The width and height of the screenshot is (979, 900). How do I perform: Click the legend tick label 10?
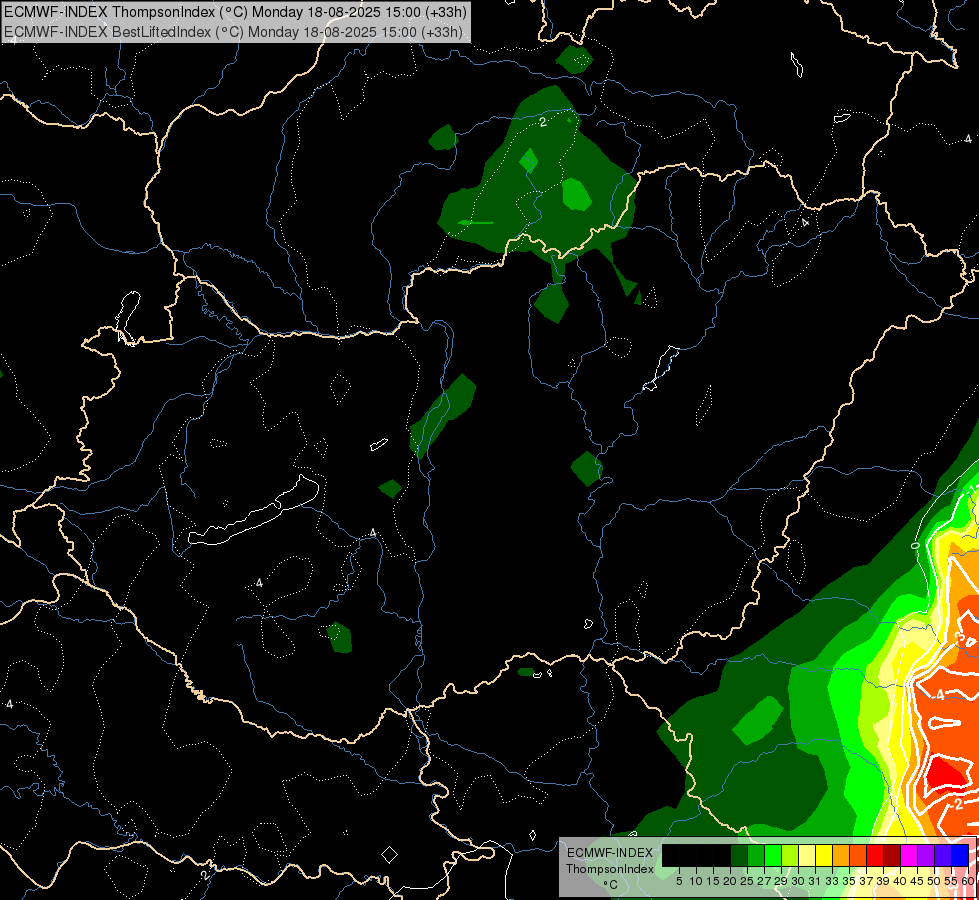[696, 881]
